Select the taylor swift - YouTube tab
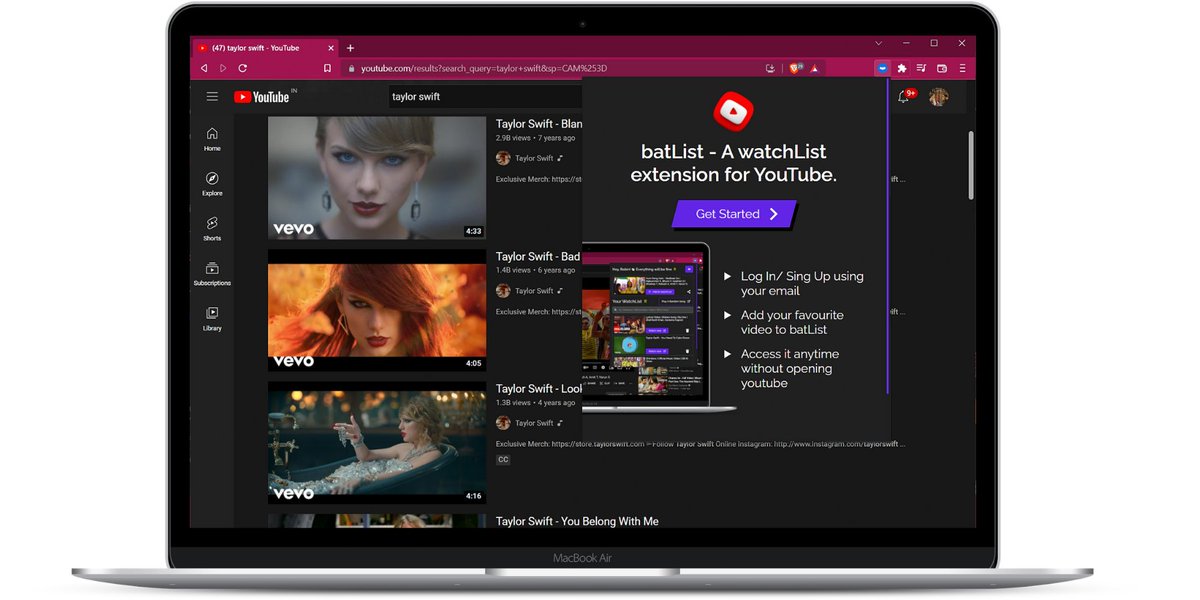 (264, 48)
